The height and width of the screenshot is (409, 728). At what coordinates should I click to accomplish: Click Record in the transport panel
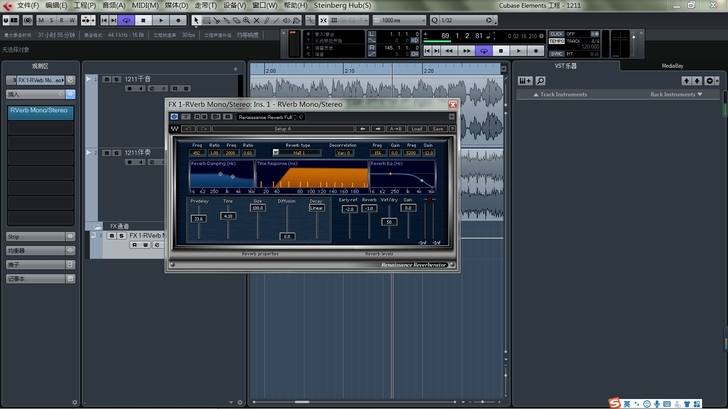536,51
